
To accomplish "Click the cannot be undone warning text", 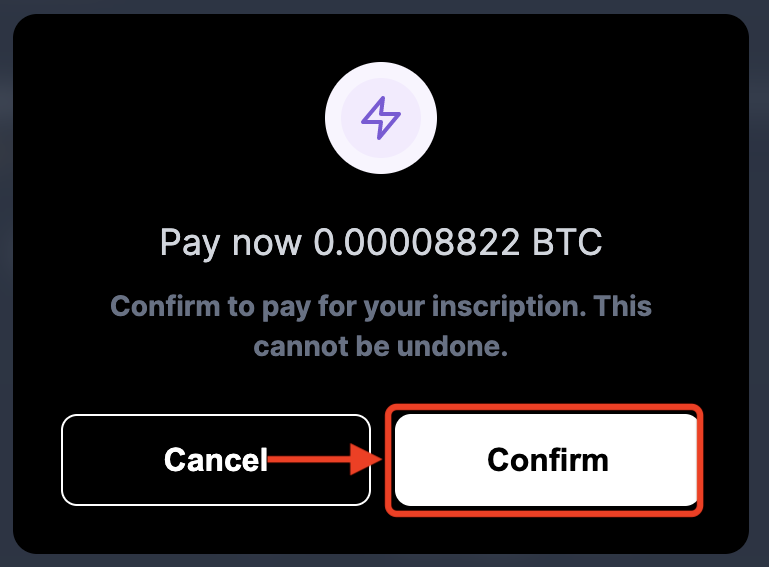I will (381, 347).
